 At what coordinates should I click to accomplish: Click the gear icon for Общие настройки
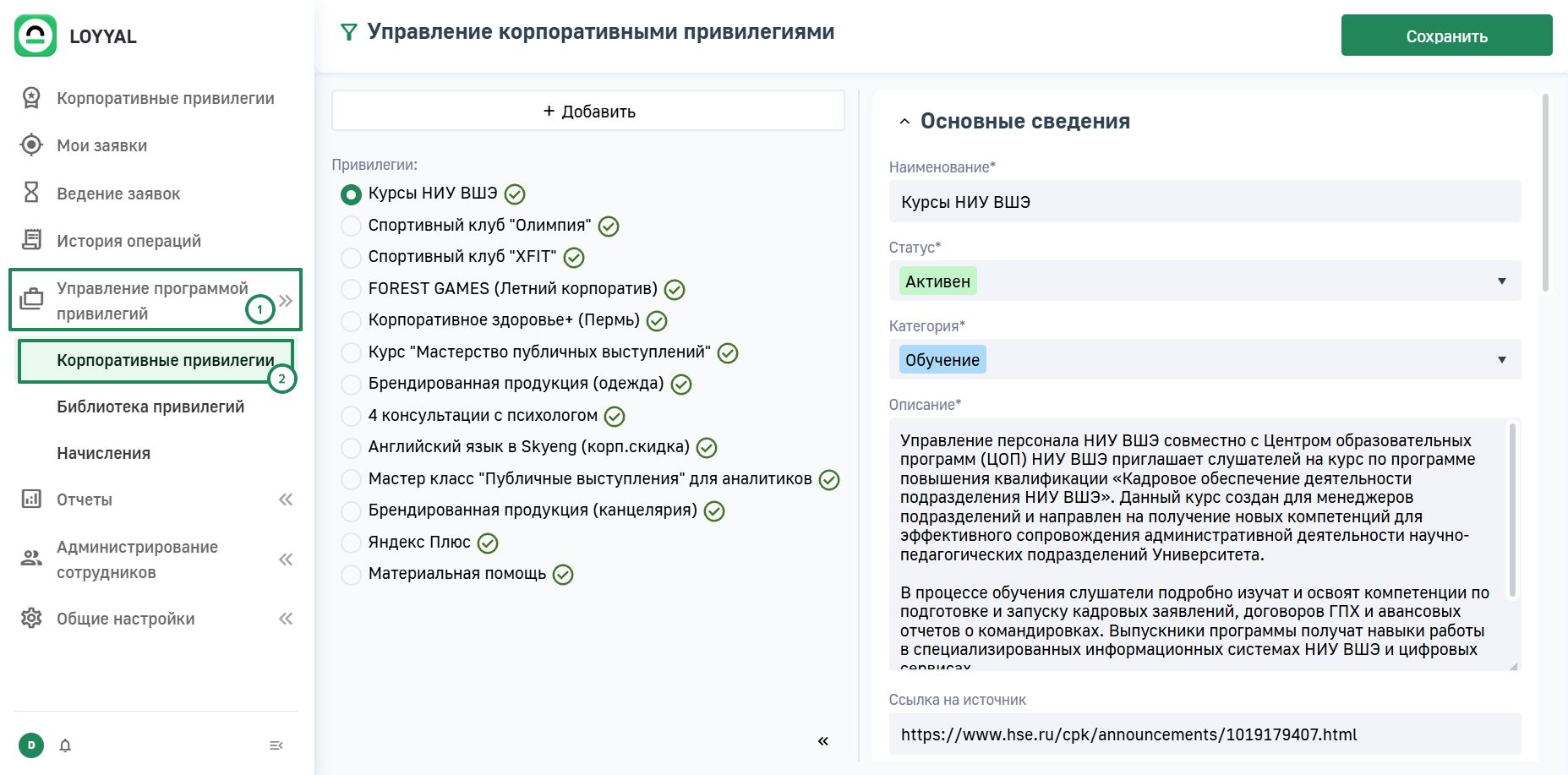click(31, 618)
